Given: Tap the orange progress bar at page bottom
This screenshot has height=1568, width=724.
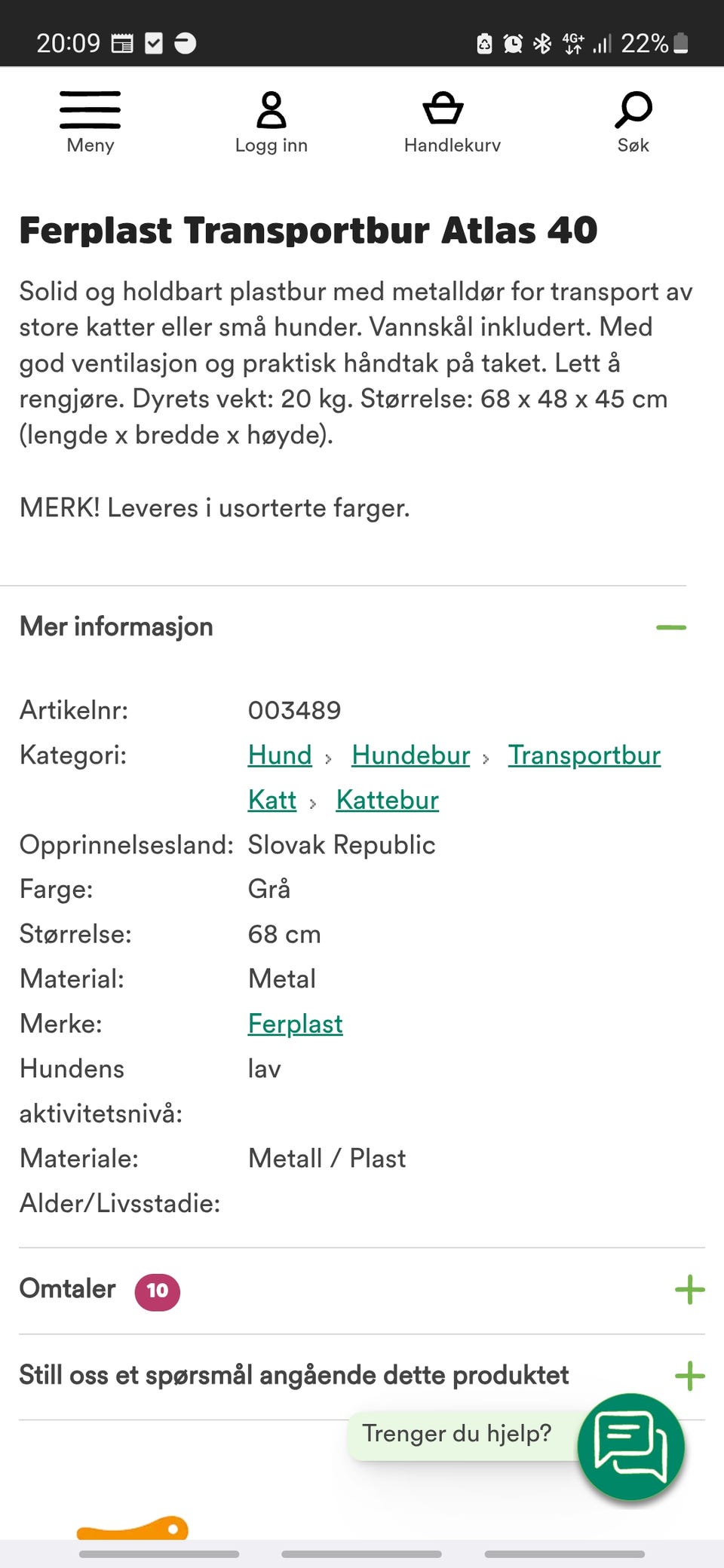Looking at the screenshot, I should (132, 1530).
